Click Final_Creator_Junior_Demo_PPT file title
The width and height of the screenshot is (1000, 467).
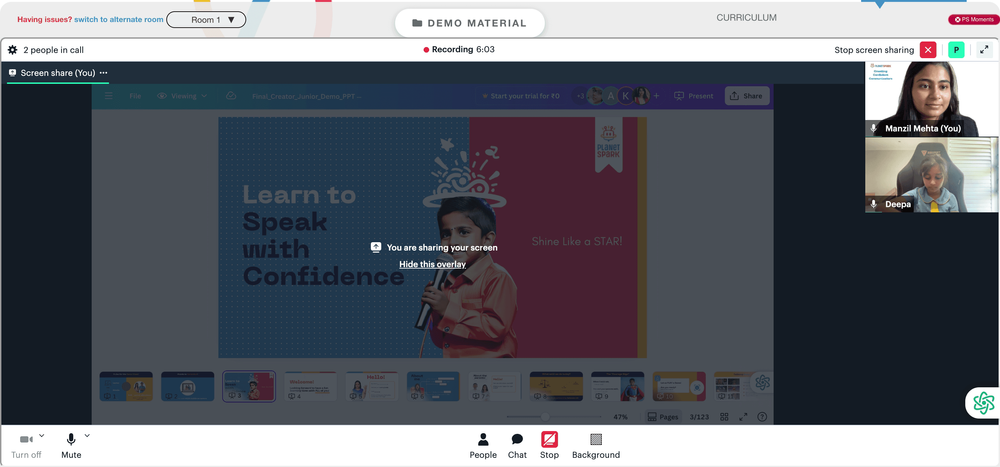306,96
